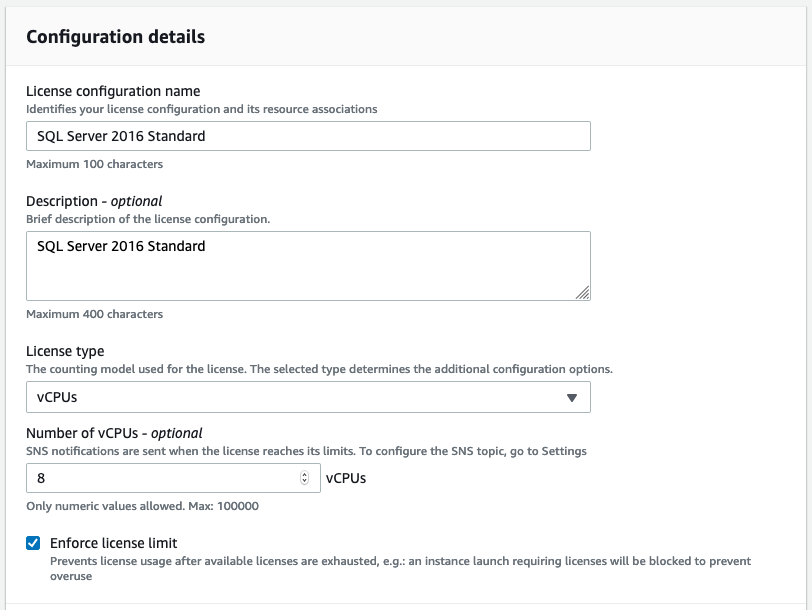Screen dimensions: 812x610
Task: Click the "License type" label
Action: pyautogui.click(x=65, y=351)
